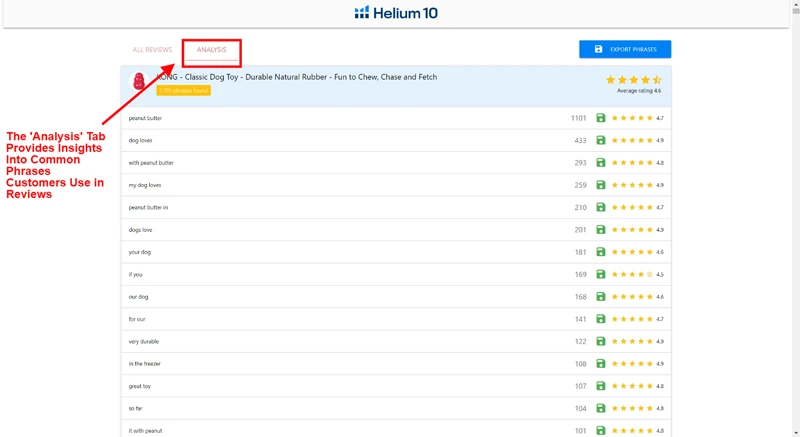
Task: Select the 'dog loves' phrase text
Action: click(140, 140)
